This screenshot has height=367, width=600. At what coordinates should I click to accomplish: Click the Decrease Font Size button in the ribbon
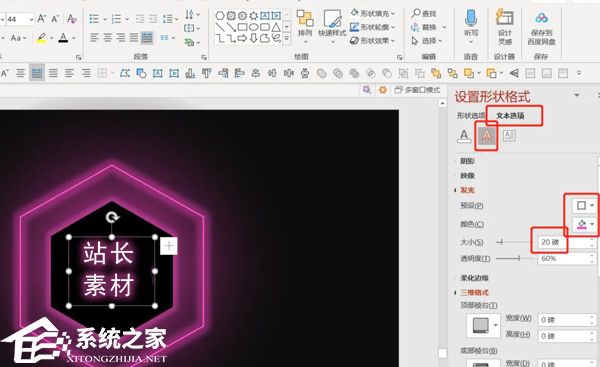(x=55, y=19)
